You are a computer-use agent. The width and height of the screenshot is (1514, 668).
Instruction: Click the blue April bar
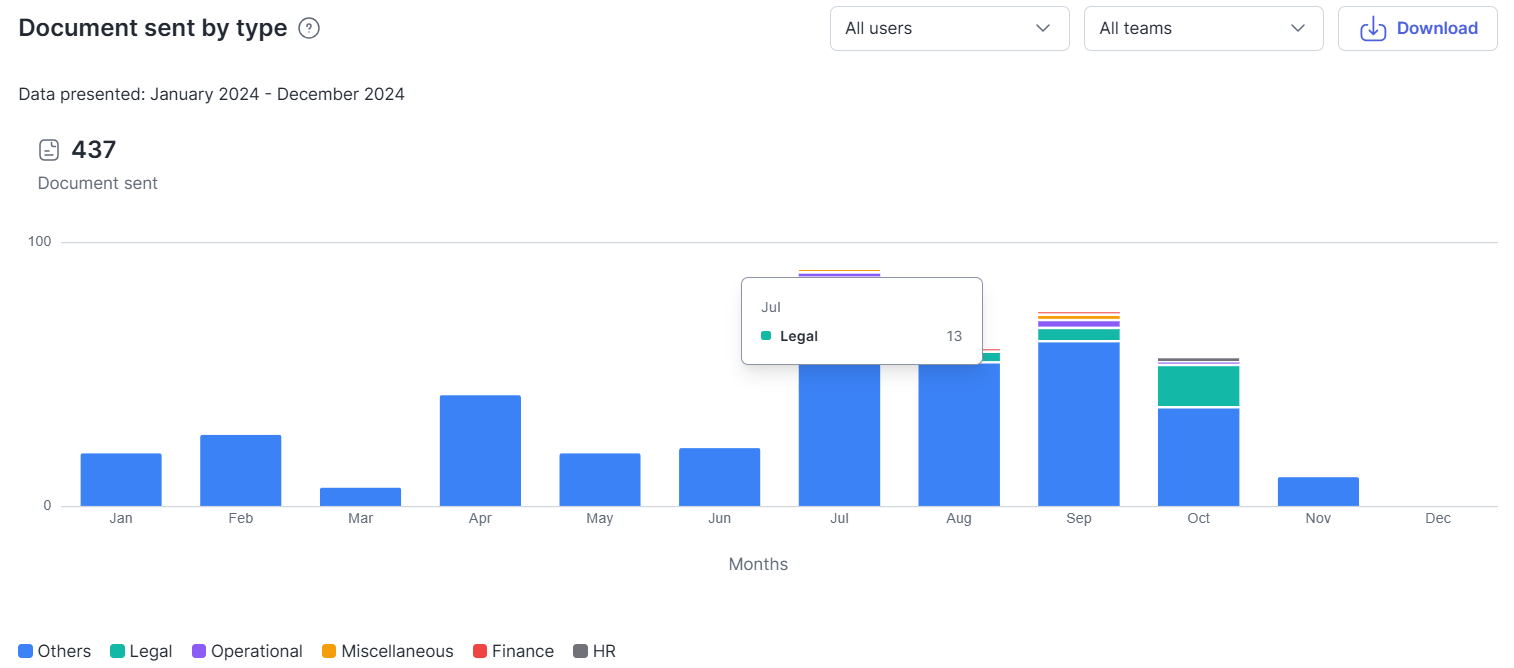point(480,450)
